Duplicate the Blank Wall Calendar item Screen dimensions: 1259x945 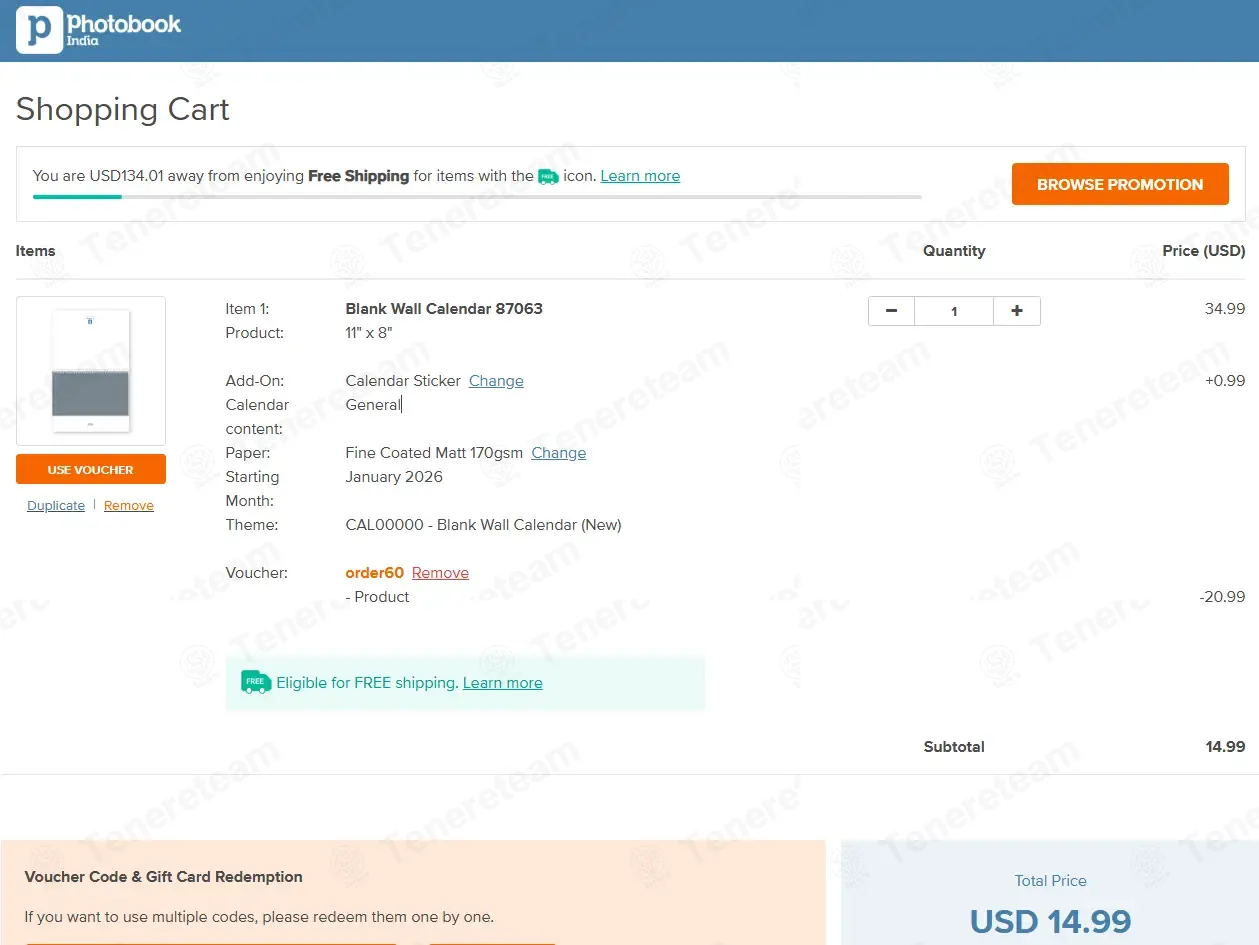pos(56,506)
